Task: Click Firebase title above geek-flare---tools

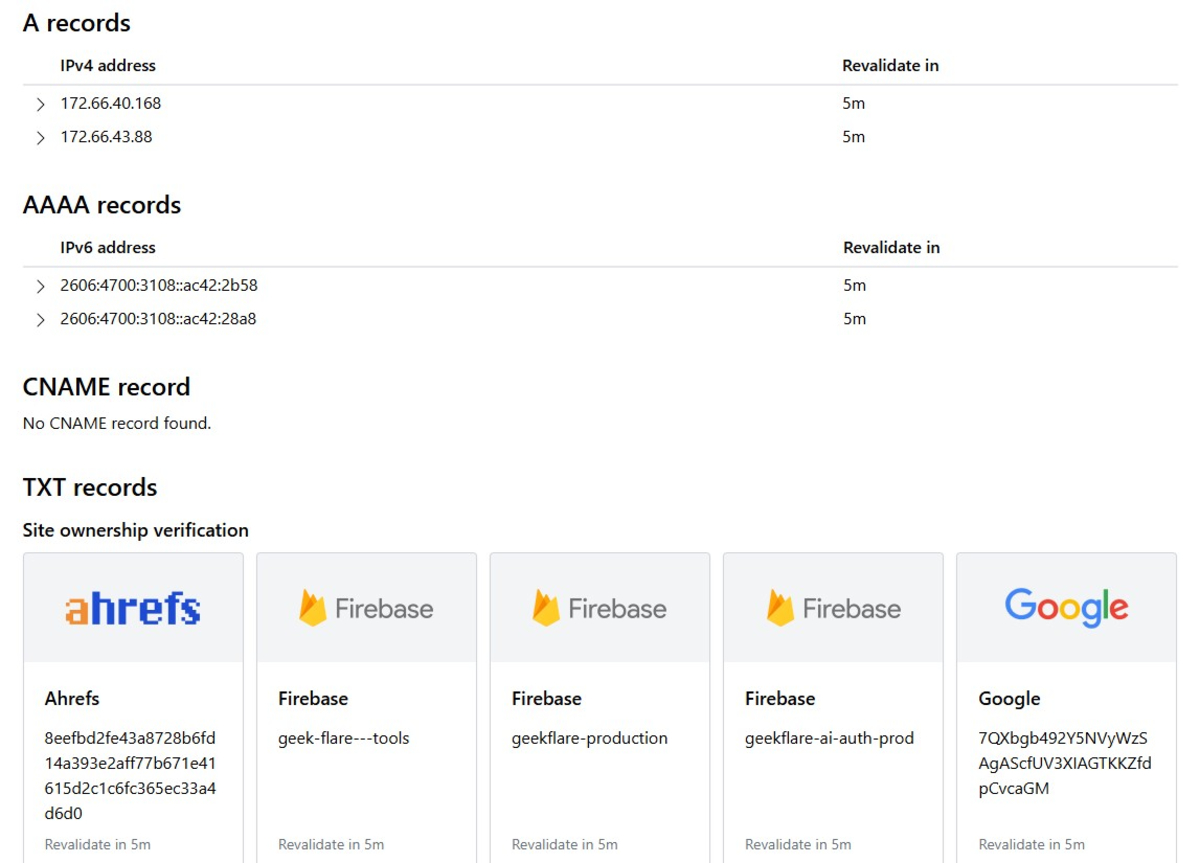Action: click(313, 699)
